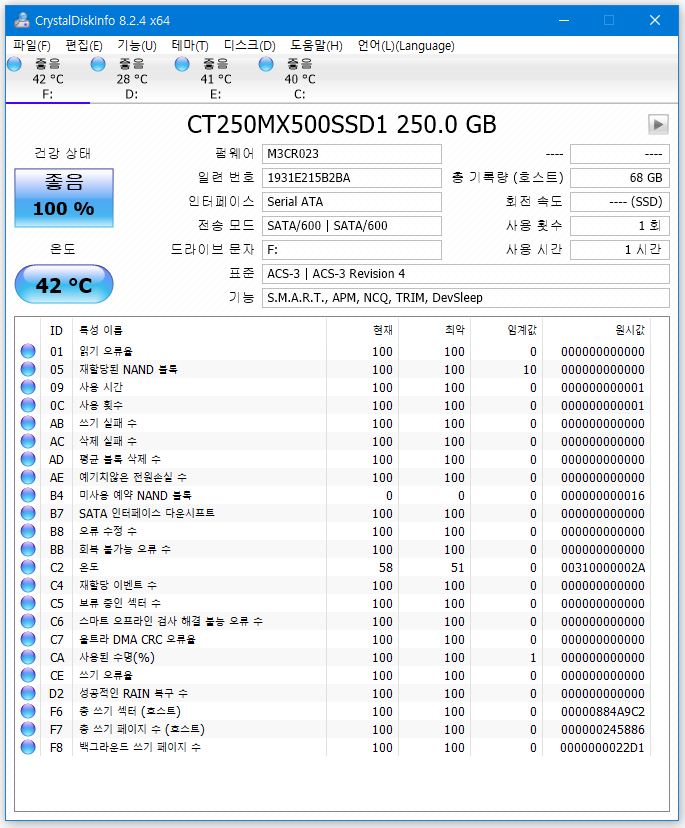Viewport: 685px width, 828px height.
Task: Click the status icon for attribute AC
Action: 28,441
